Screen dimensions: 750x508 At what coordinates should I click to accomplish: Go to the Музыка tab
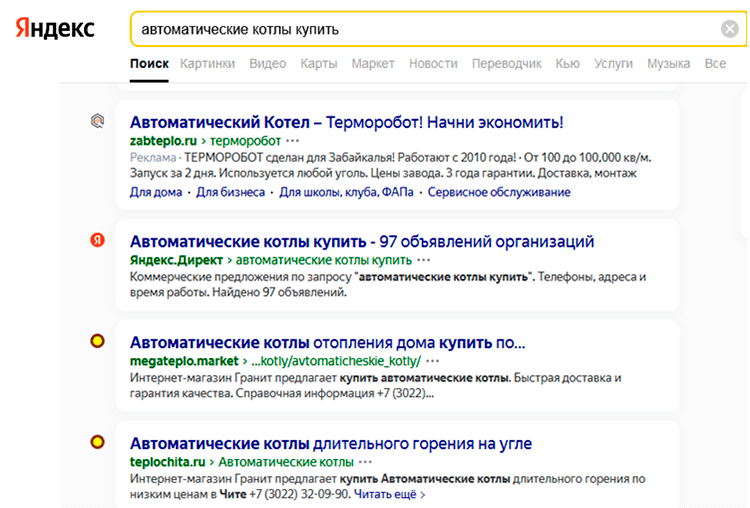(669, 64)
